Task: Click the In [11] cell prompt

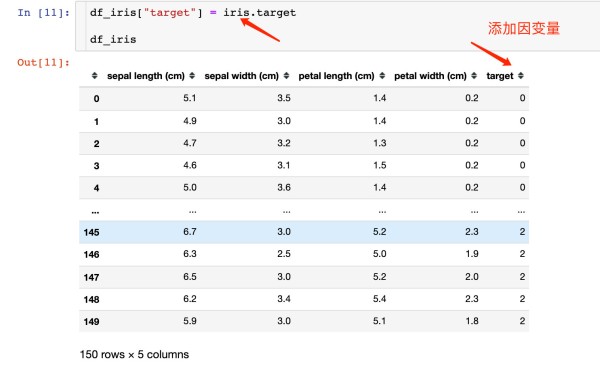Action: 43,13
